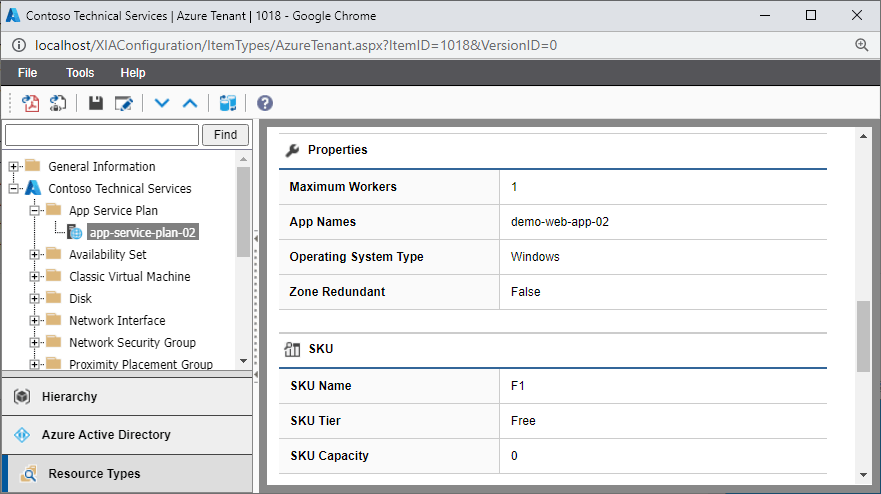Click the Resource Types magnifier icon
Image resolution: width=881 pixels, height=494 pixels.
pyautogui.click(x=29, y=474)
